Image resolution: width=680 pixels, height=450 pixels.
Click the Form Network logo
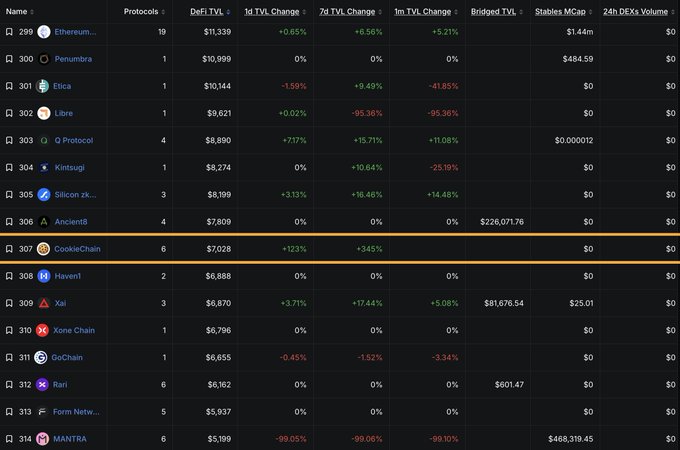tap(42, 411)
